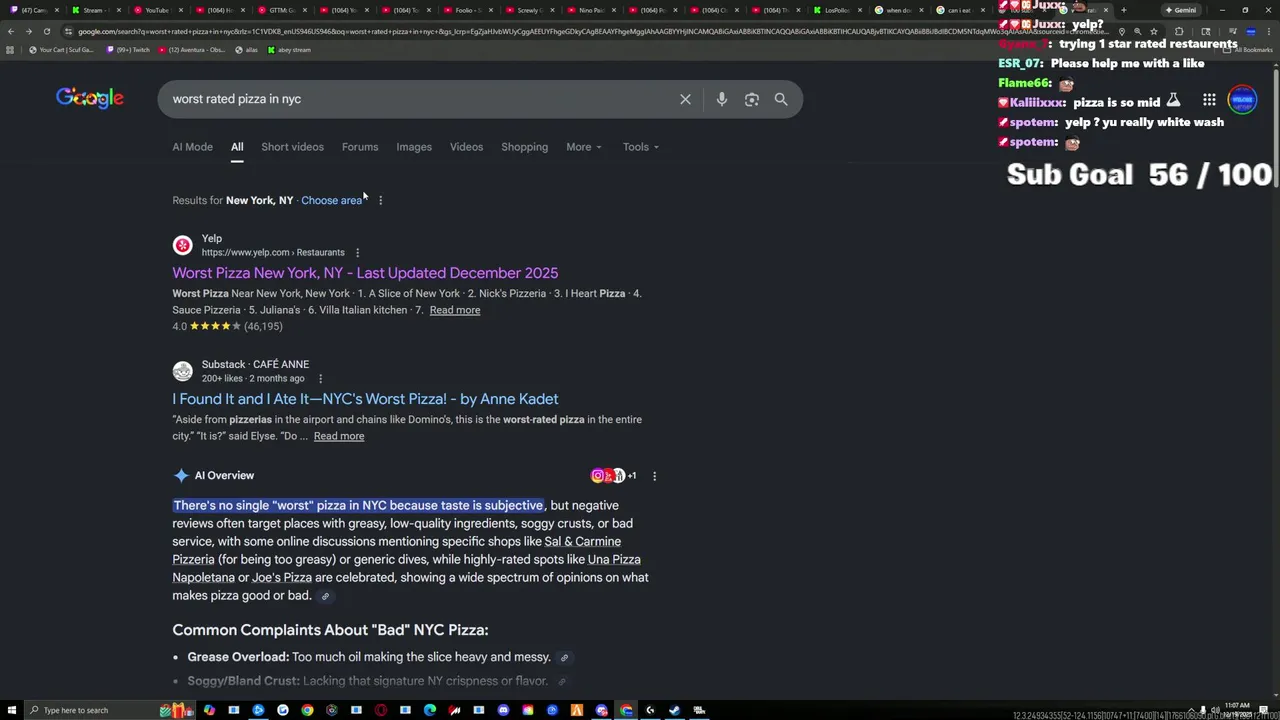Open NYC's Worst Pizza by Anne Kadet

click(365, 399)
